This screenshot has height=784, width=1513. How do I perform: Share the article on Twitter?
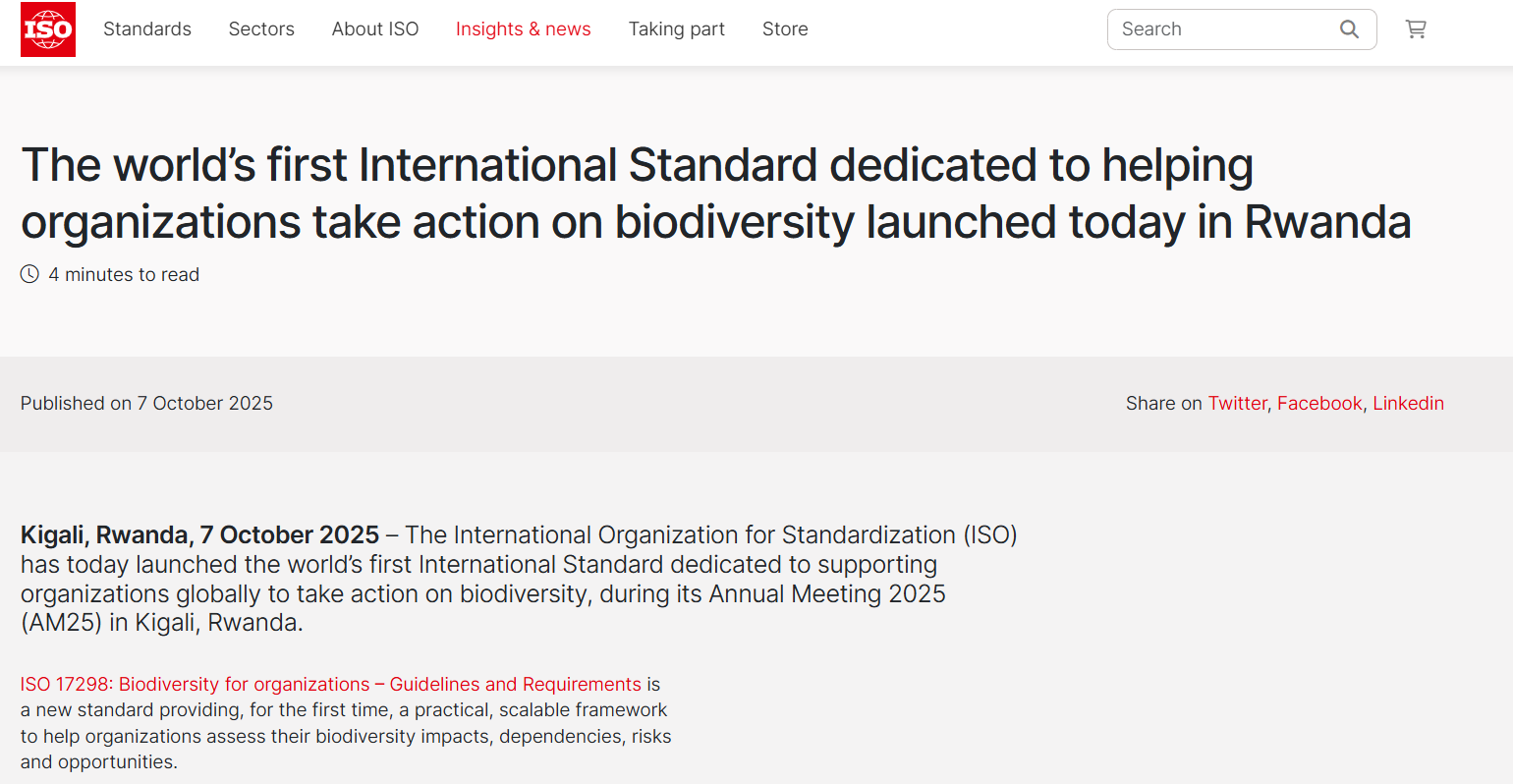(1238, 403)
